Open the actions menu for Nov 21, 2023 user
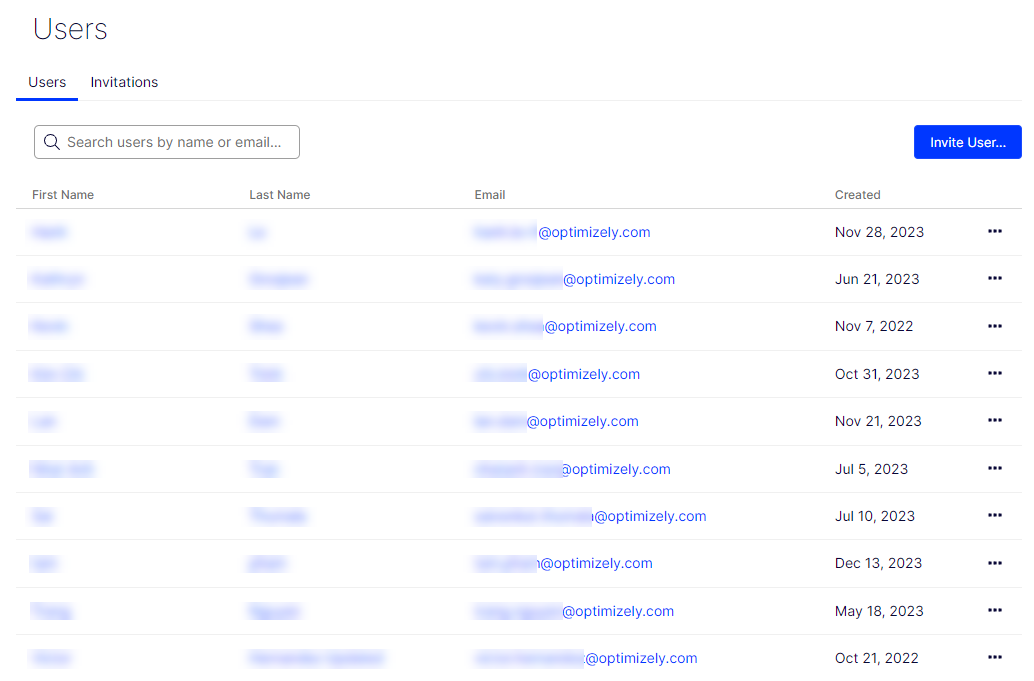Viewport: 1034px width, 681px height. coord(995,420)
